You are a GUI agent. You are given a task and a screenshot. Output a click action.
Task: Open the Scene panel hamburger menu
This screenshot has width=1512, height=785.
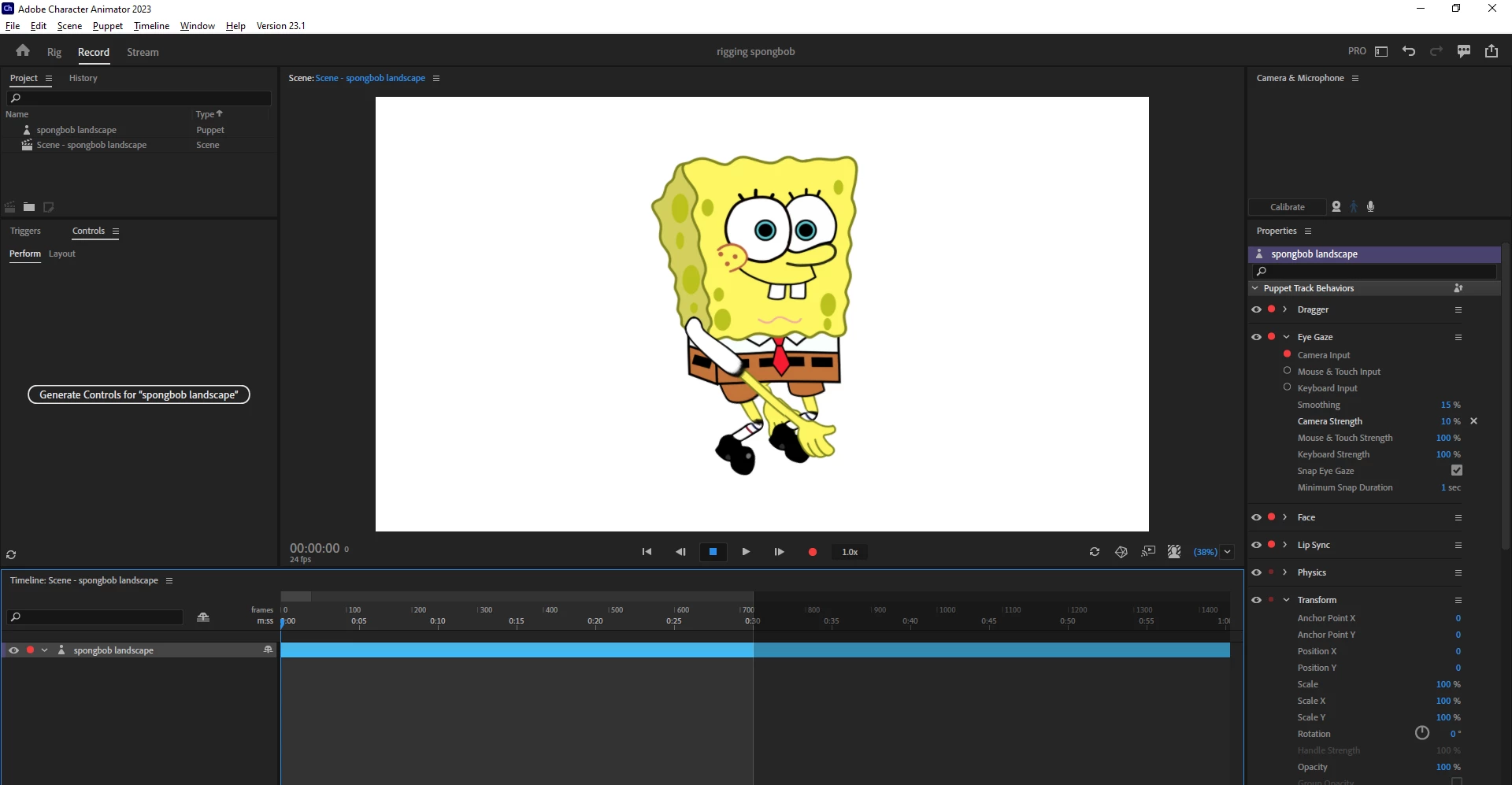point(436,78)
